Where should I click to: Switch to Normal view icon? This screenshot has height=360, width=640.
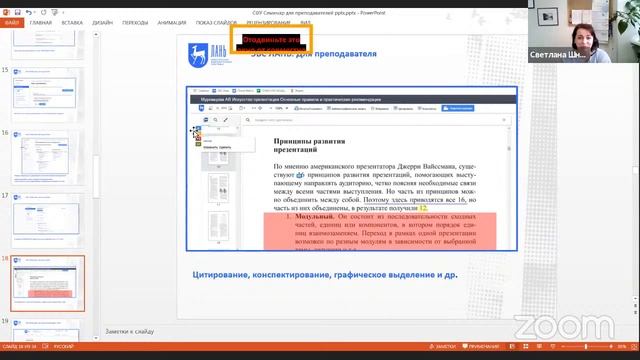tap(512, 347)
